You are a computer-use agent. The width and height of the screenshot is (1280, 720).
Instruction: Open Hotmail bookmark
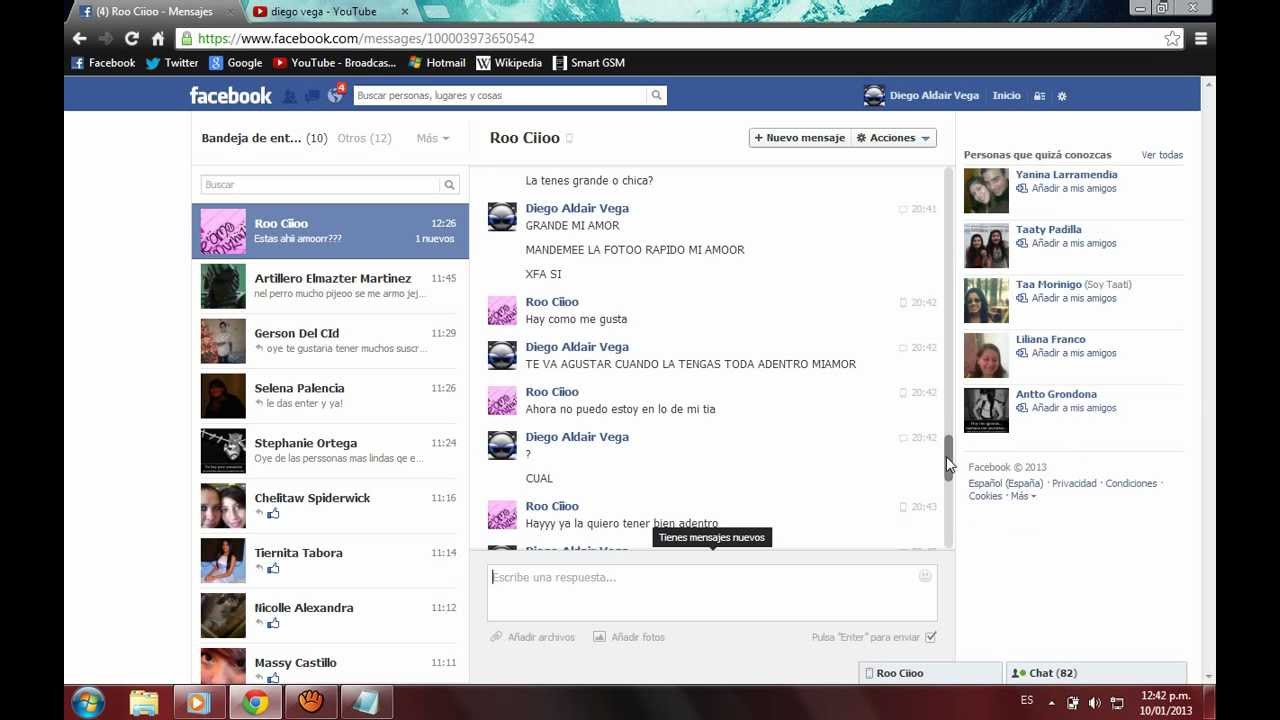437,63
